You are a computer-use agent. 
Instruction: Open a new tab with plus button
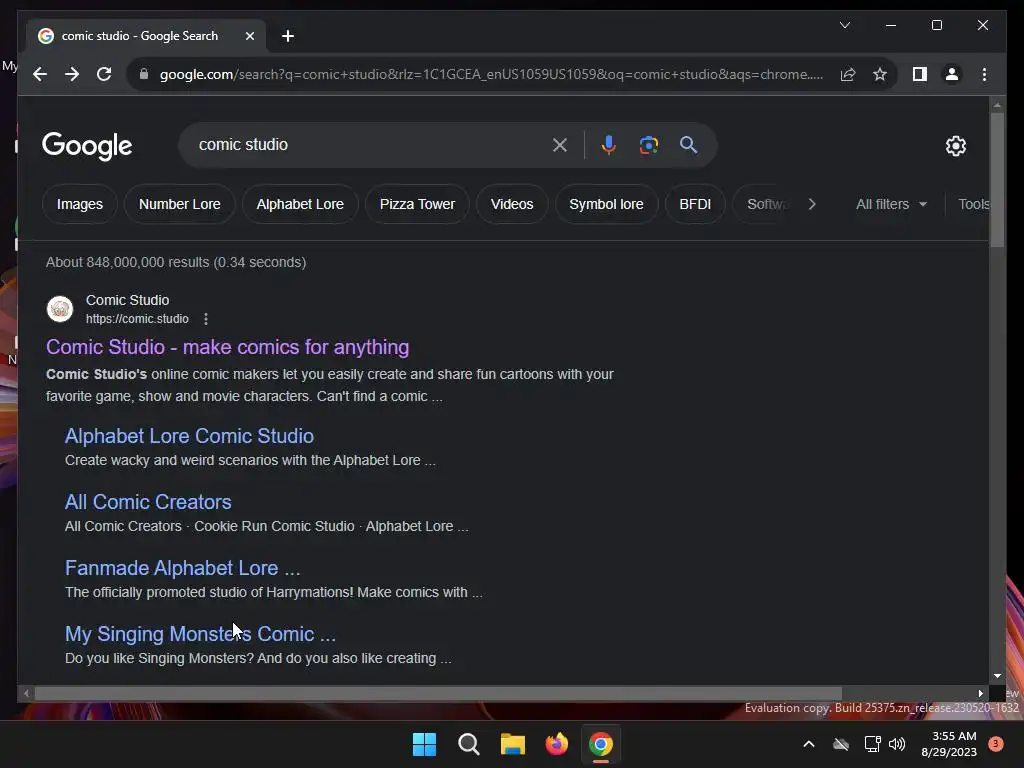[x=288, y=36]
